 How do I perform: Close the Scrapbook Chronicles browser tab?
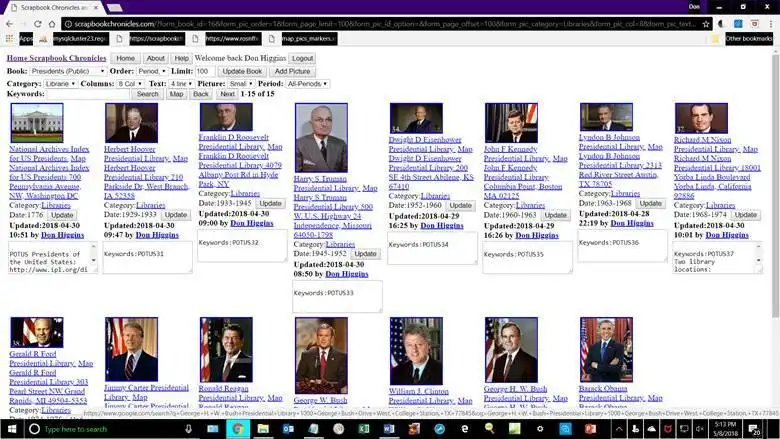click(x=96, y=7)
